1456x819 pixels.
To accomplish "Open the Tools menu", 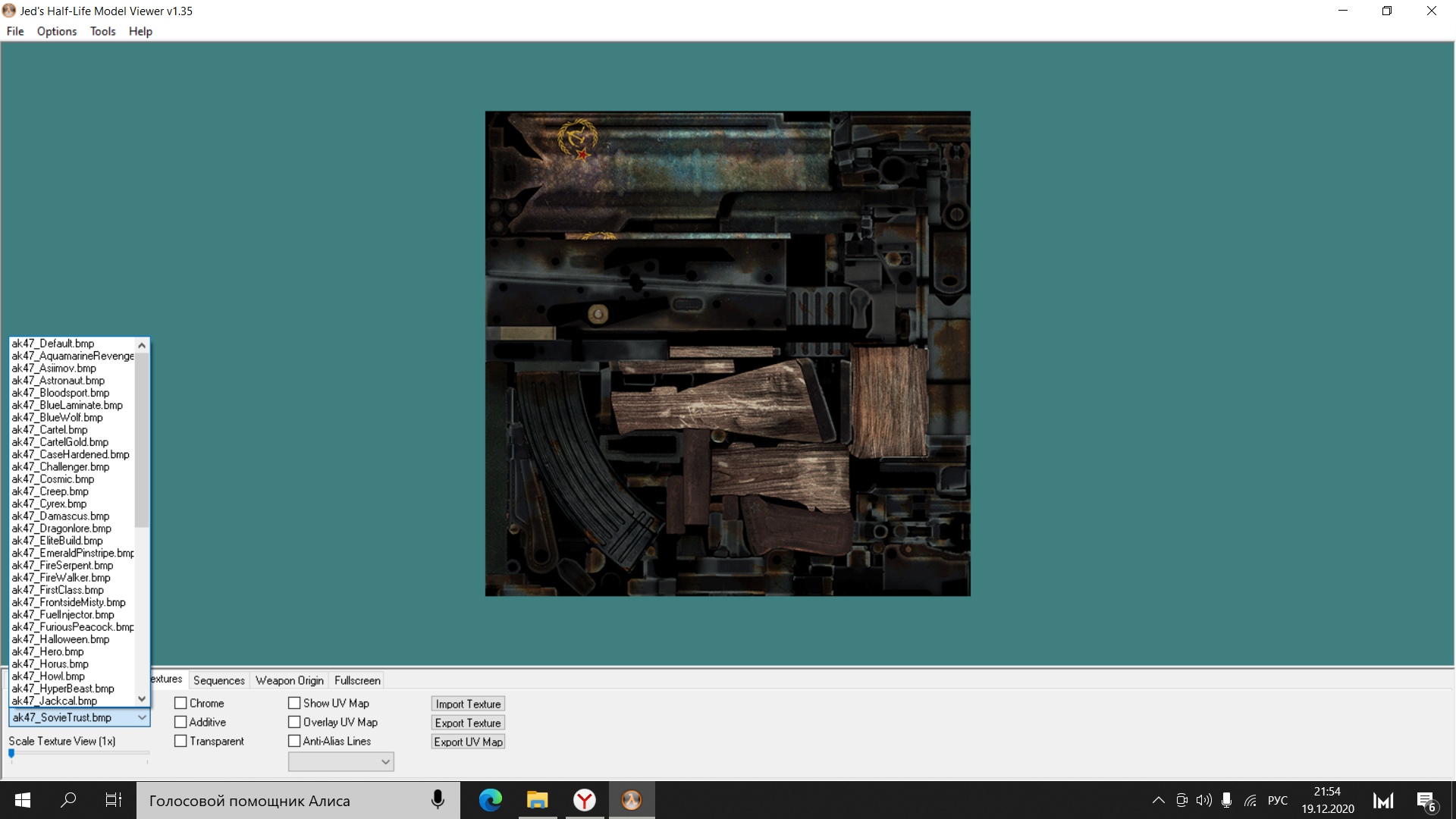I will coord(102,31).
